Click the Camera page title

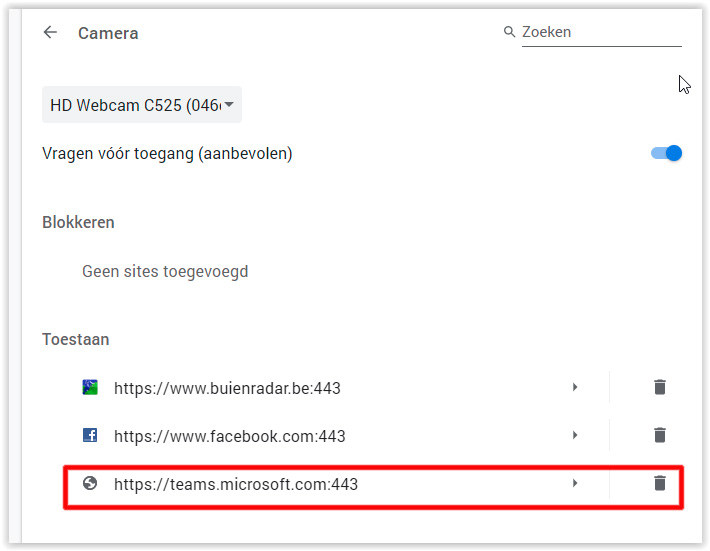coord(108,33)
